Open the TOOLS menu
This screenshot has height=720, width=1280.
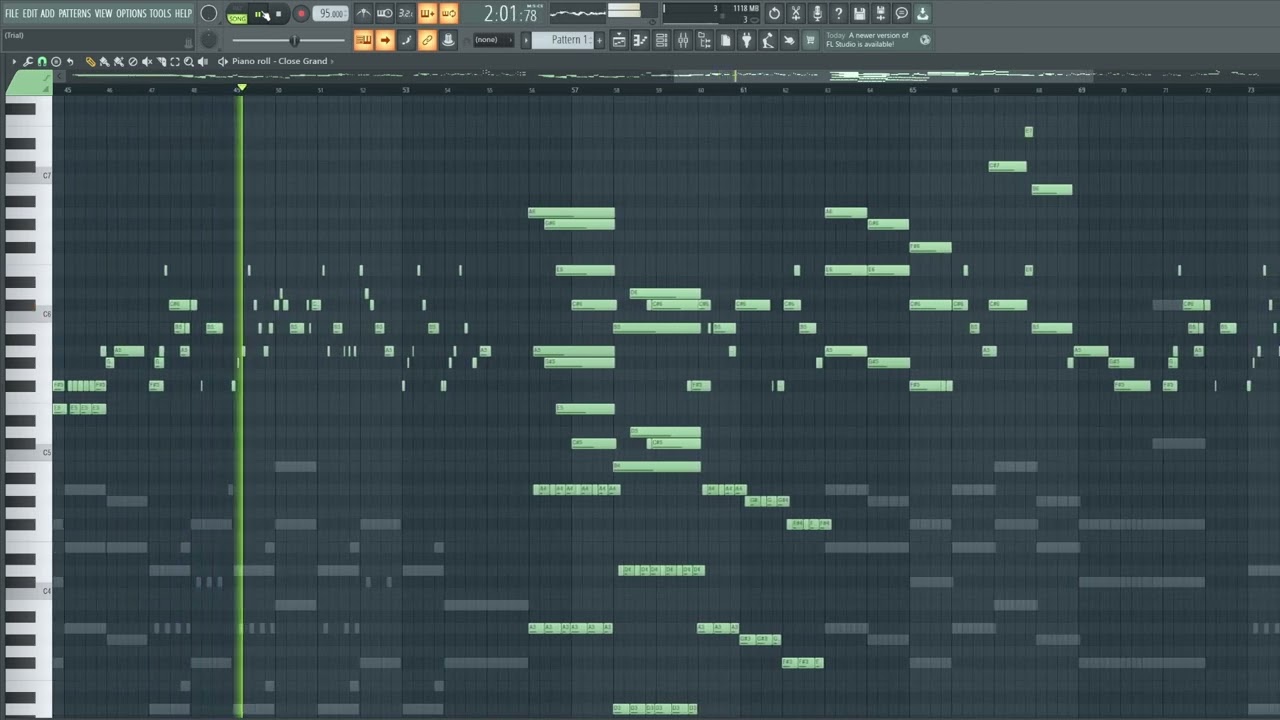click(160, 14)
